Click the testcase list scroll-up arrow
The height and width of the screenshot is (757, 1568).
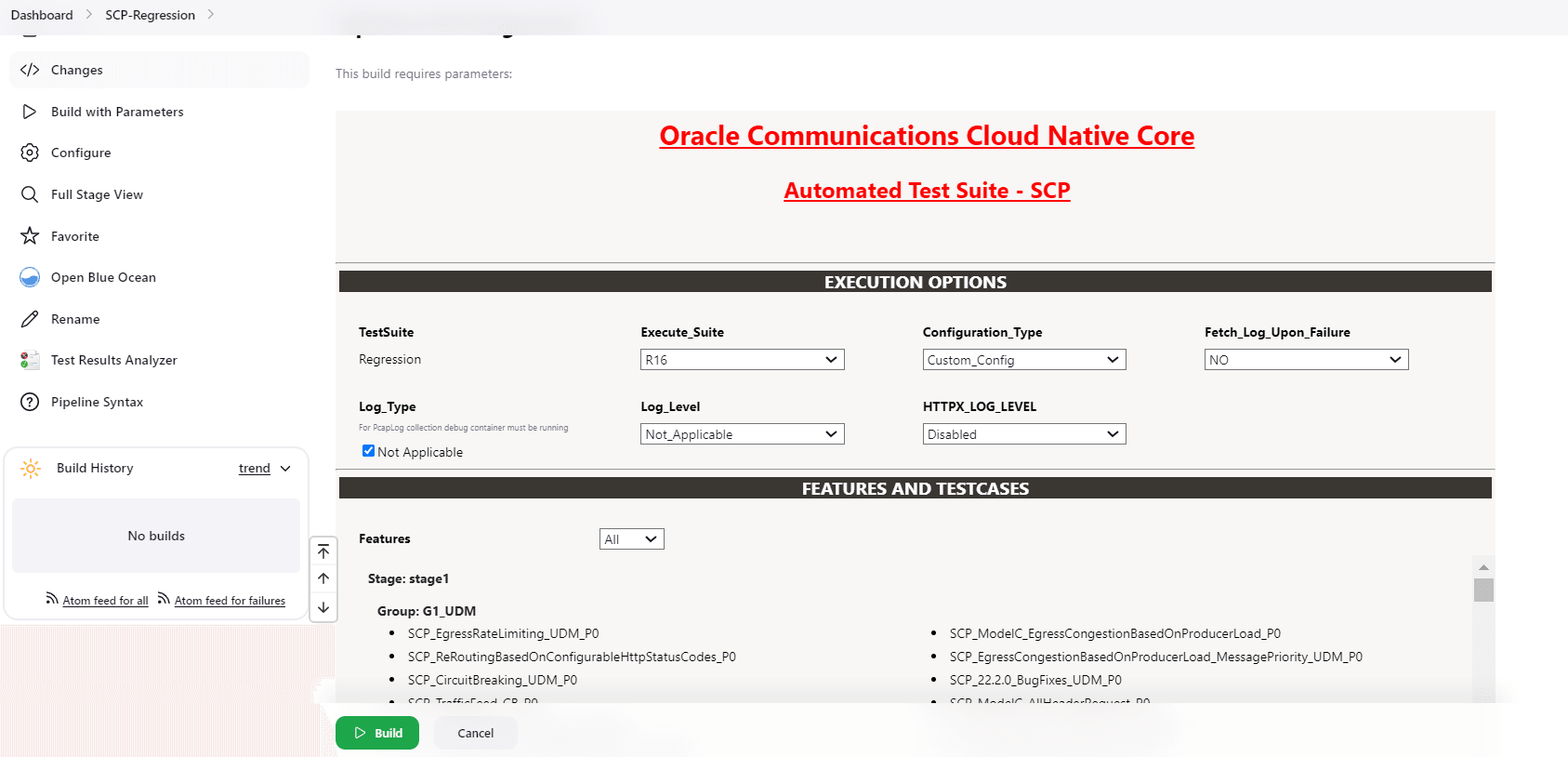click(x=1483, y=566)
